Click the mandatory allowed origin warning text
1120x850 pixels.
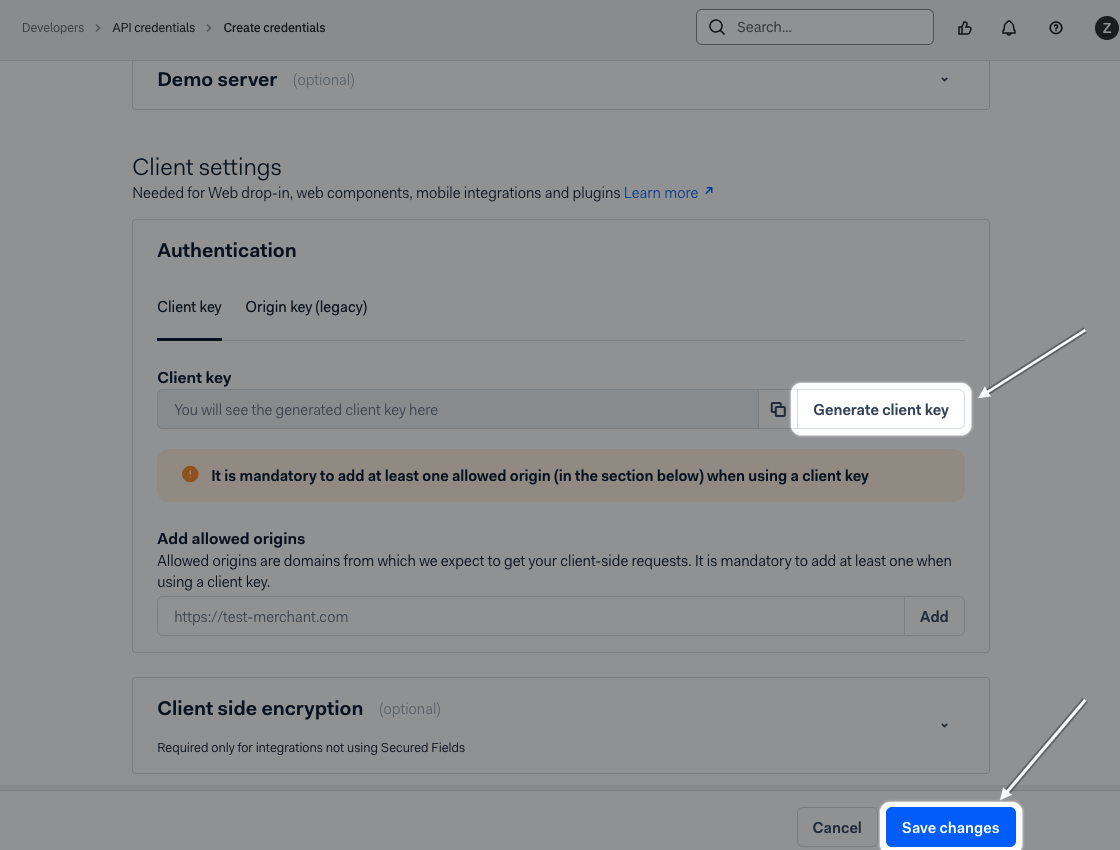pos(539,476)
